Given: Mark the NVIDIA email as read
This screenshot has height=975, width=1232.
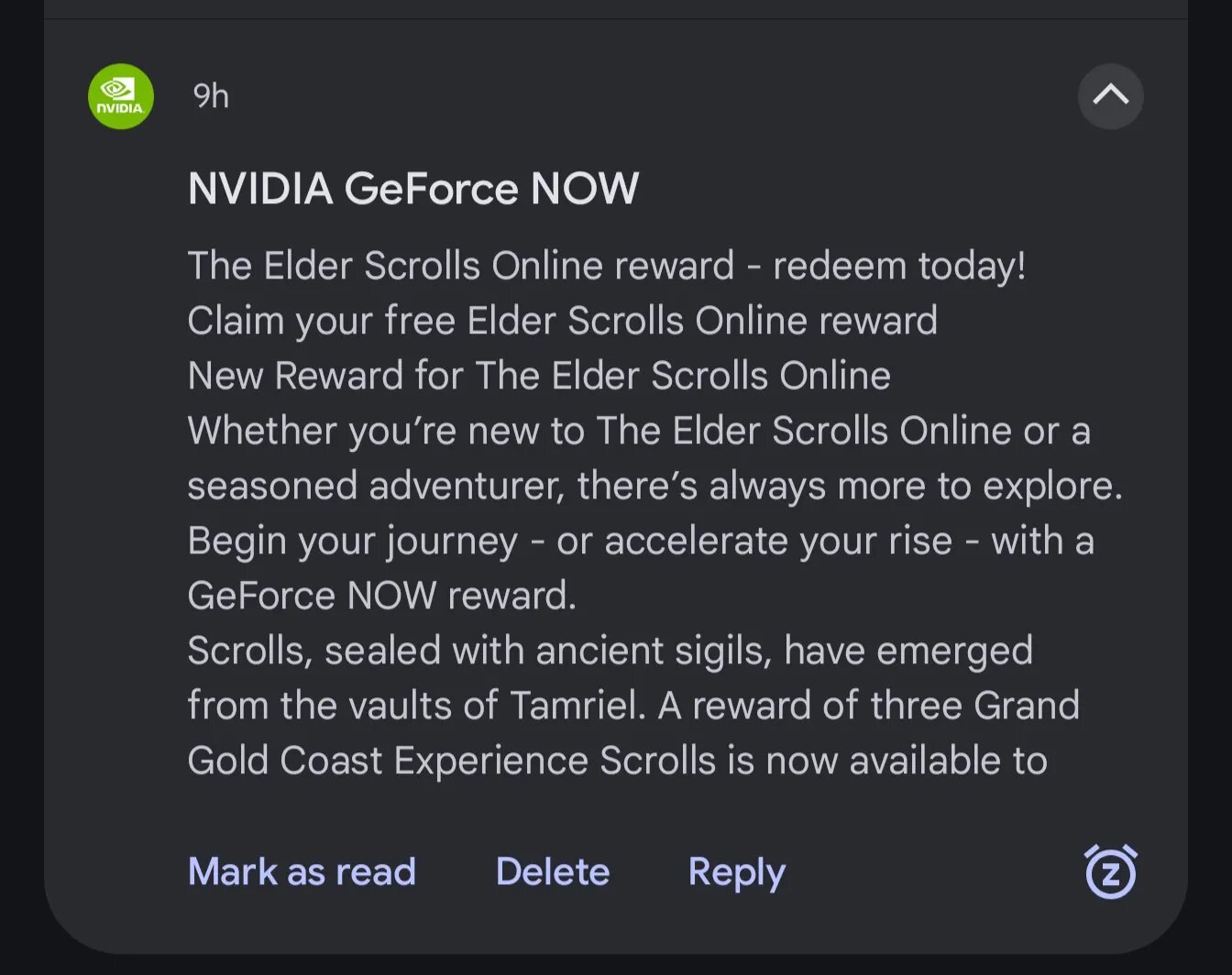Looking at the screenshot, I should click(x=302, y=871).
